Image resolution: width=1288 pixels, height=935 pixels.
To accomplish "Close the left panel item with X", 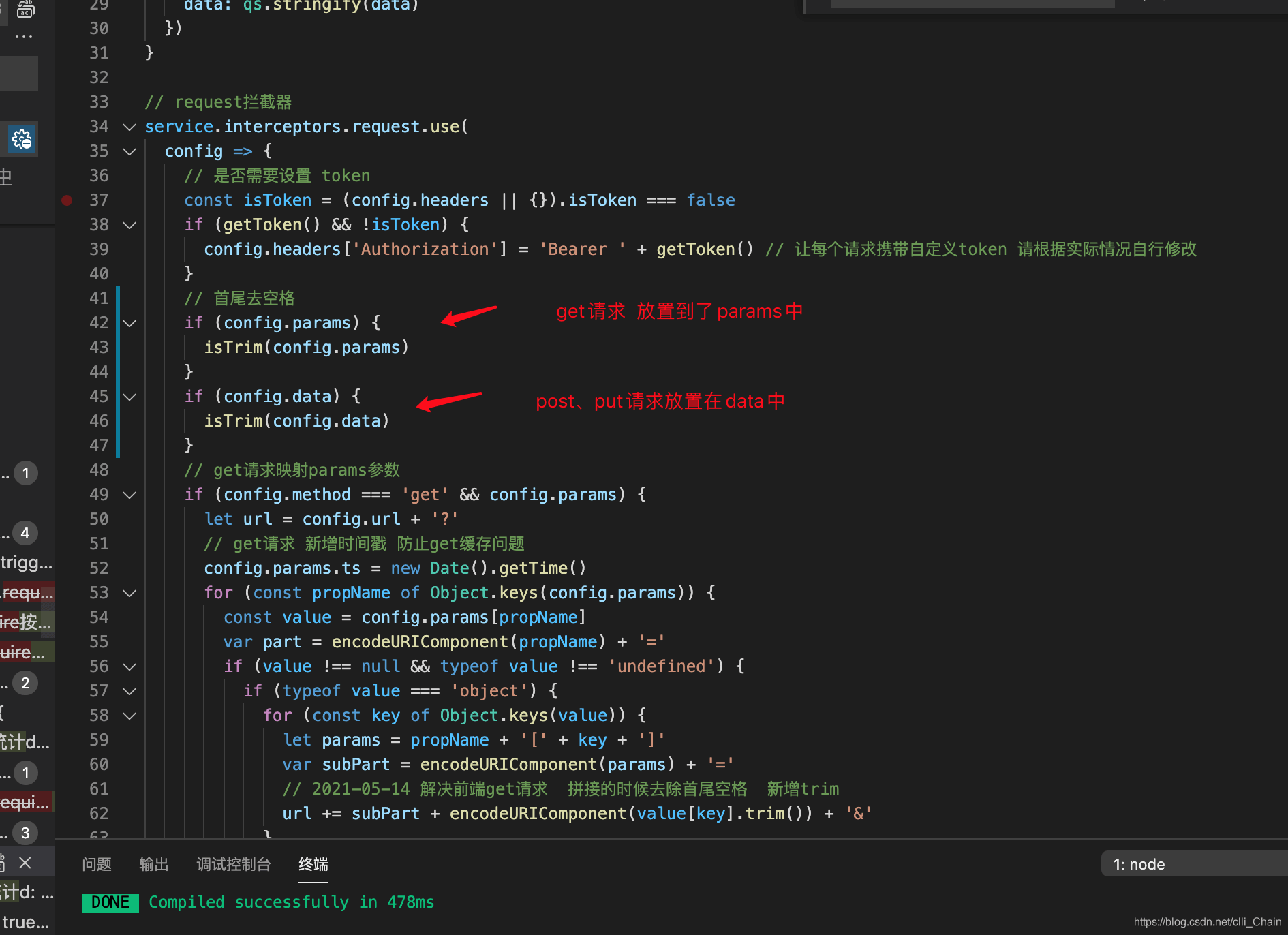I will coord(25,863).
